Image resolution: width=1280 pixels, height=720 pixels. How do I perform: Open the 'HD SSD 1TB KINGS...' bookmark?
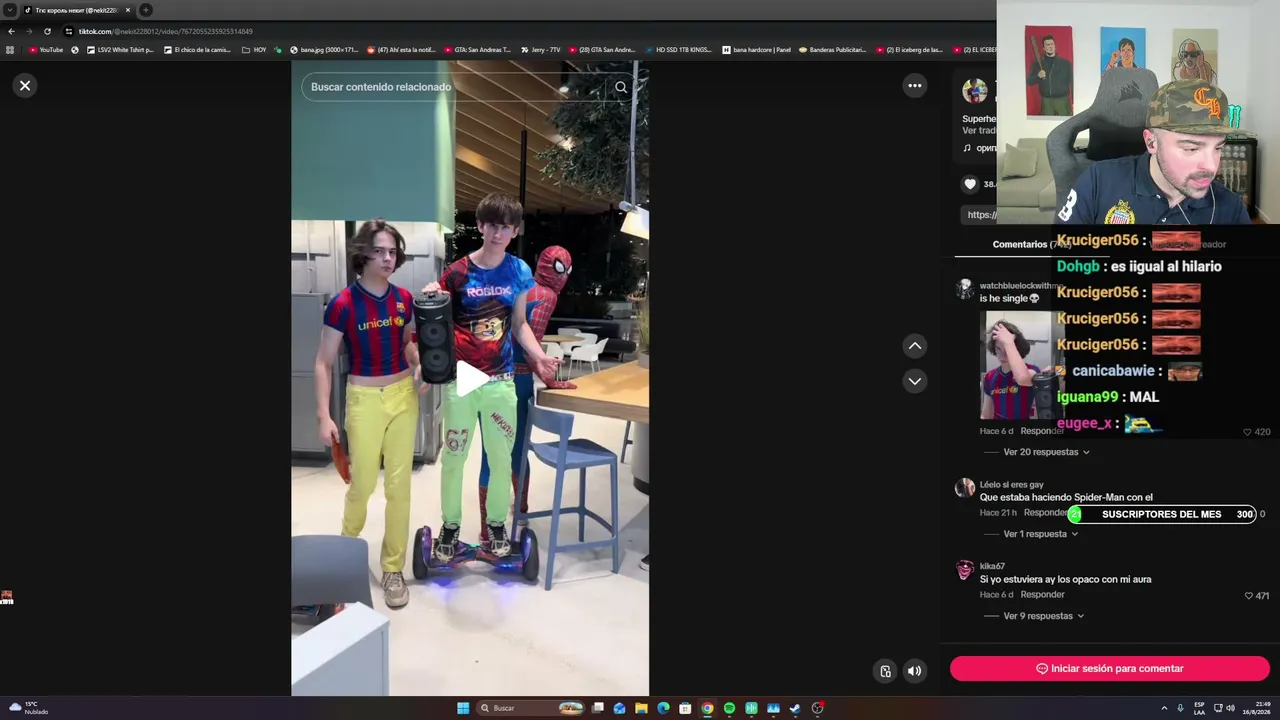coord(677,49)
